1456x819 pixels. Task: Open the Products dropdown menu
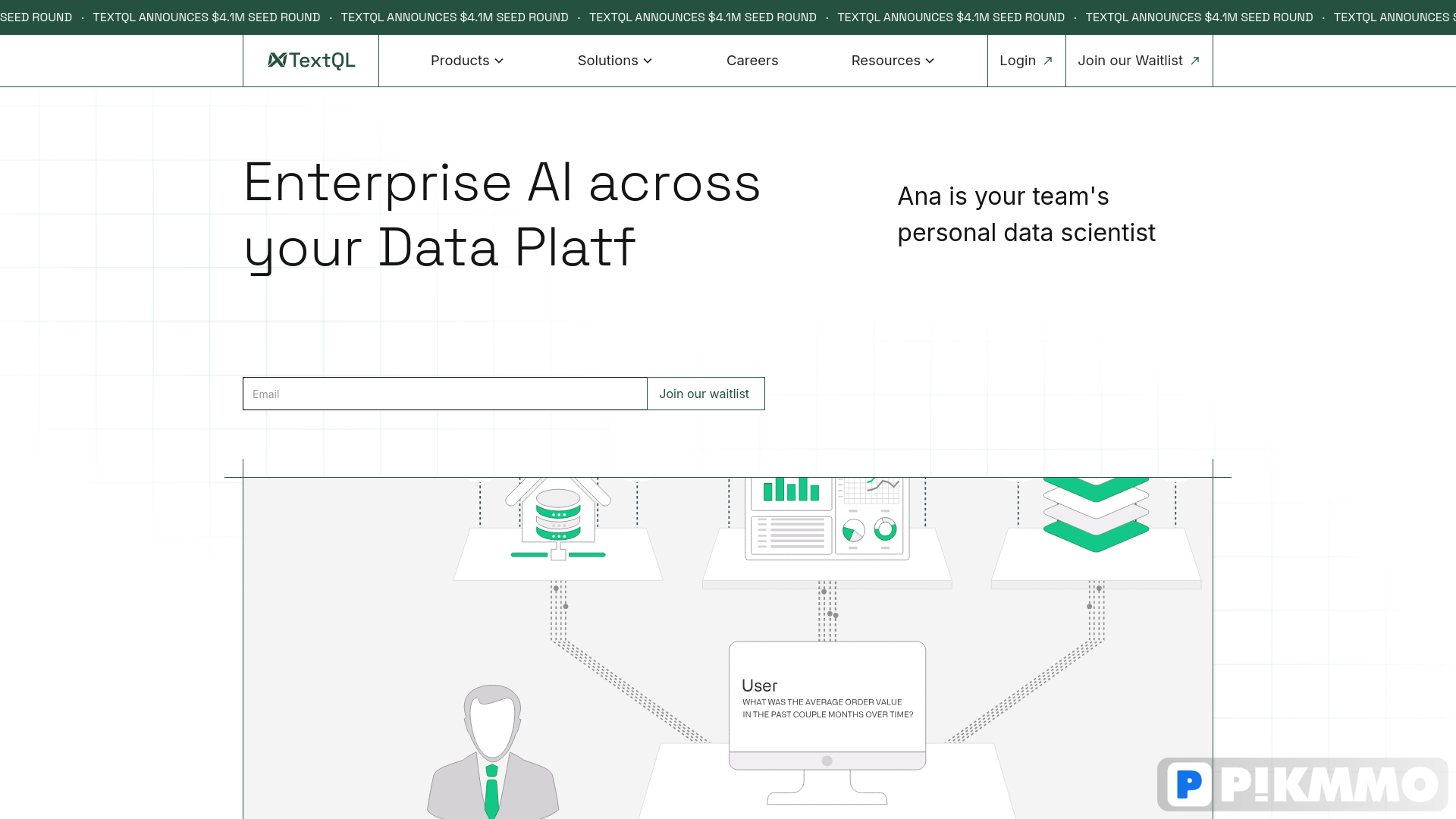(x=467, y=61)
